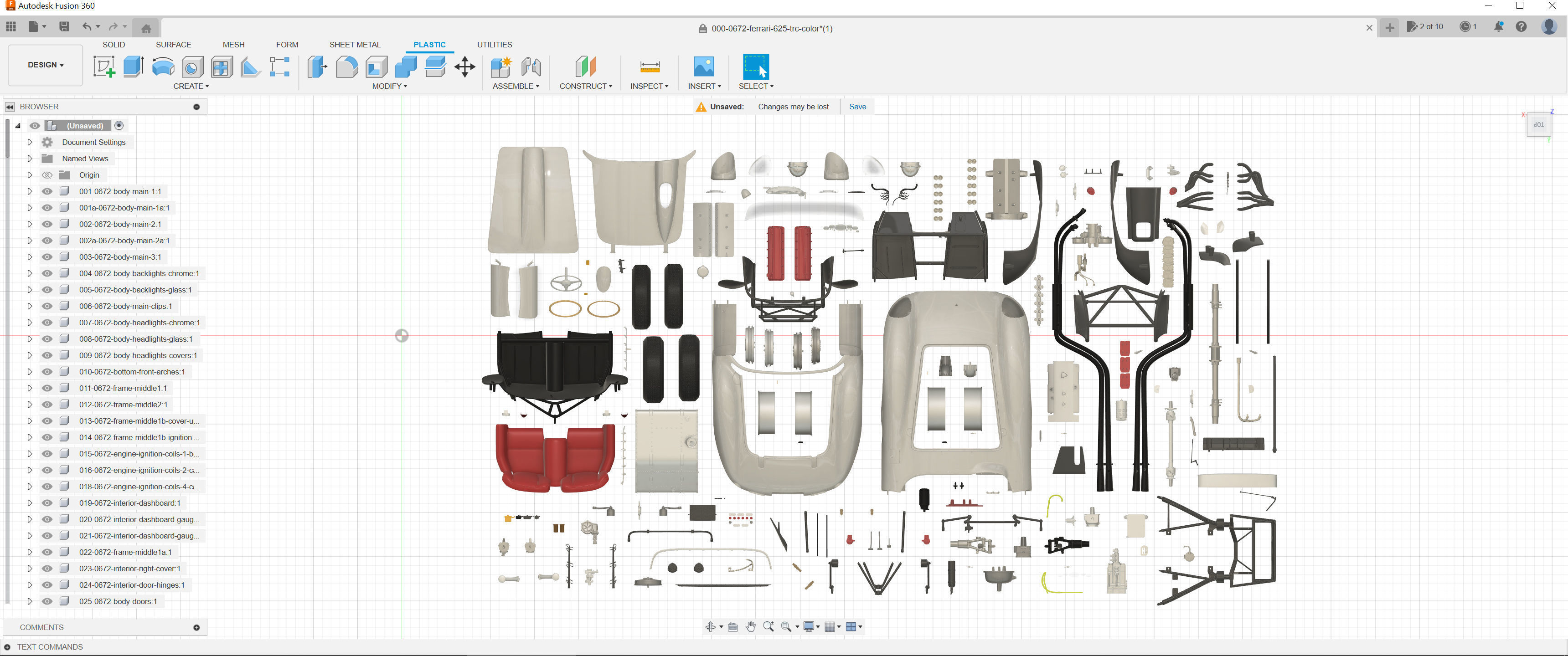Click the Pan hand tool in navigation bar
This screenshot has width=1568, height=656.
click(751, 627)
